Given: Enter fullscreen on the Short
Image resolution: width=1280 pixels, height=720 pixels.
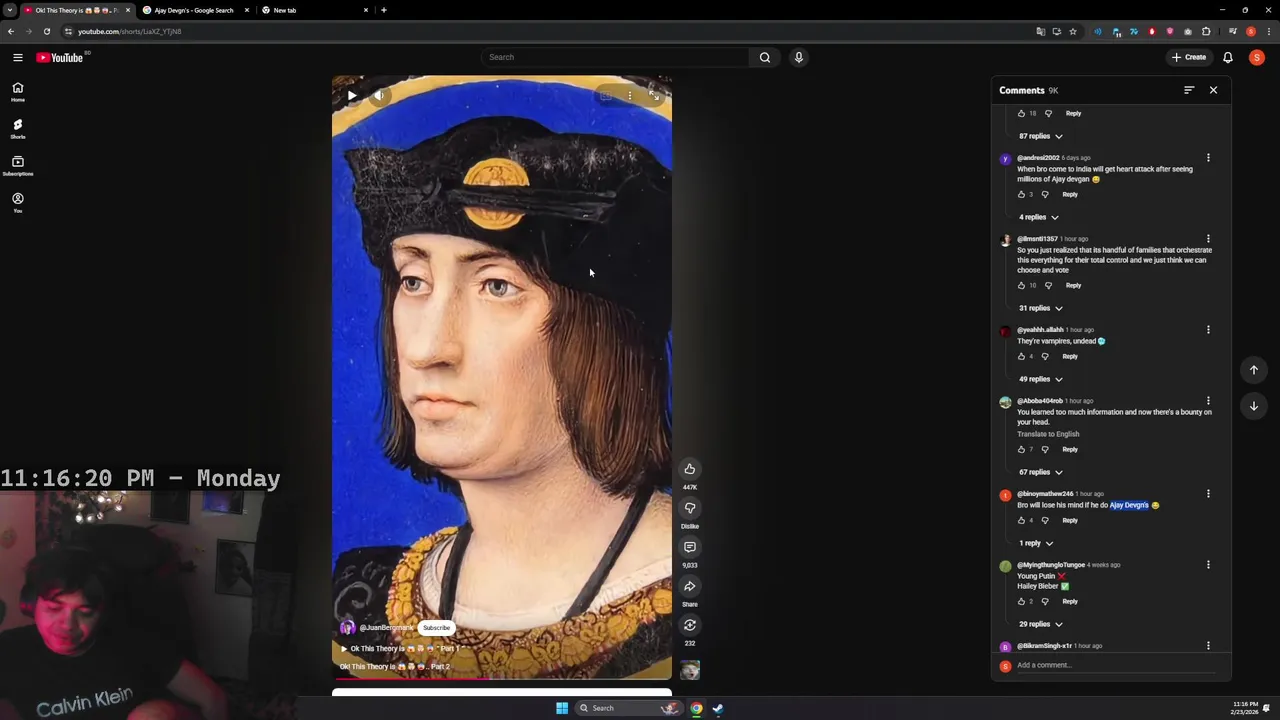Looking at the screenshot, I should coord(653,96).
